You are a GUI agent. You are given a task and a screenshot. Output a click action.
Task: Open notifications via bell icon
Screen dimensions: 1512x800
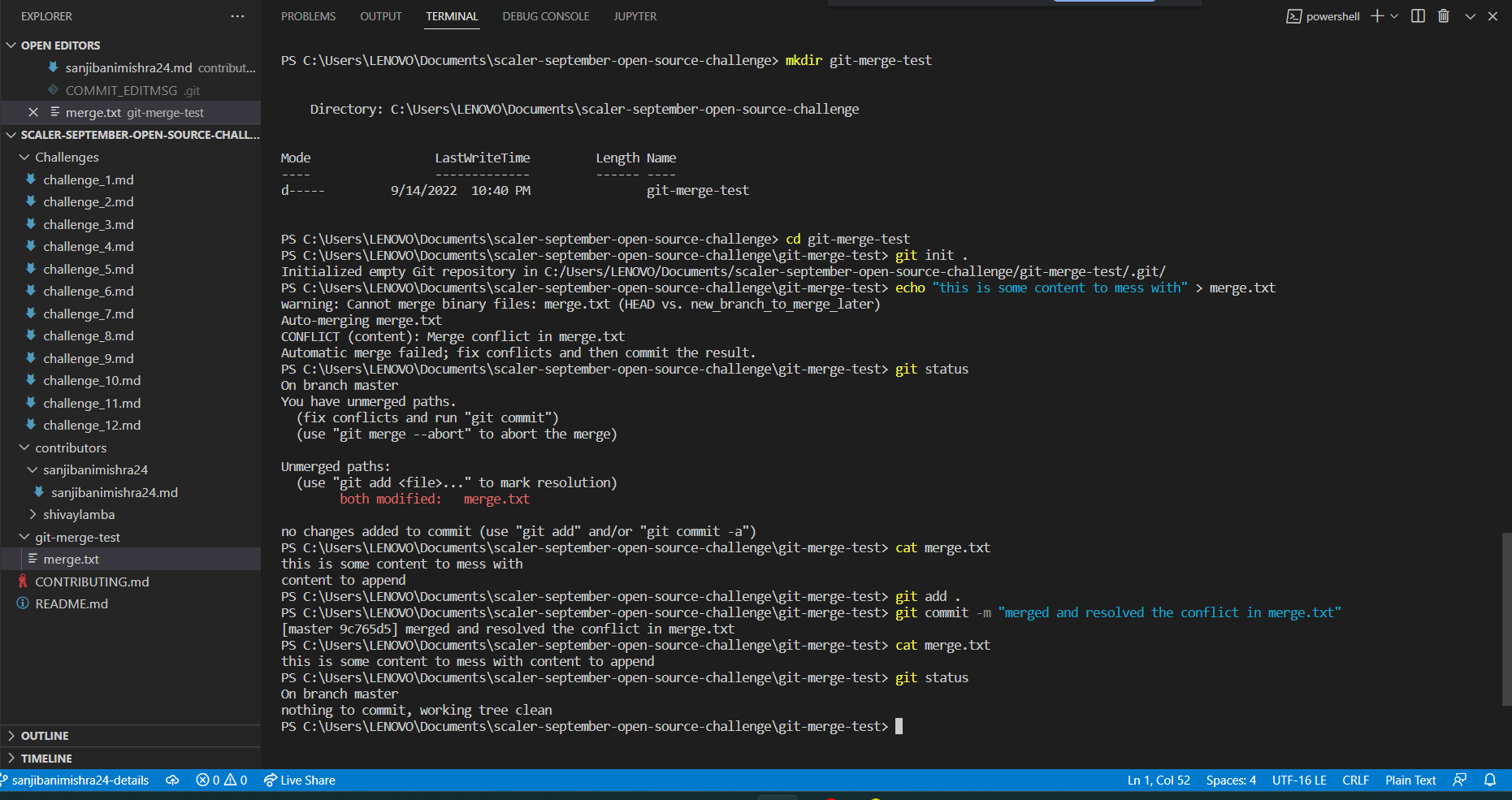1491,780
